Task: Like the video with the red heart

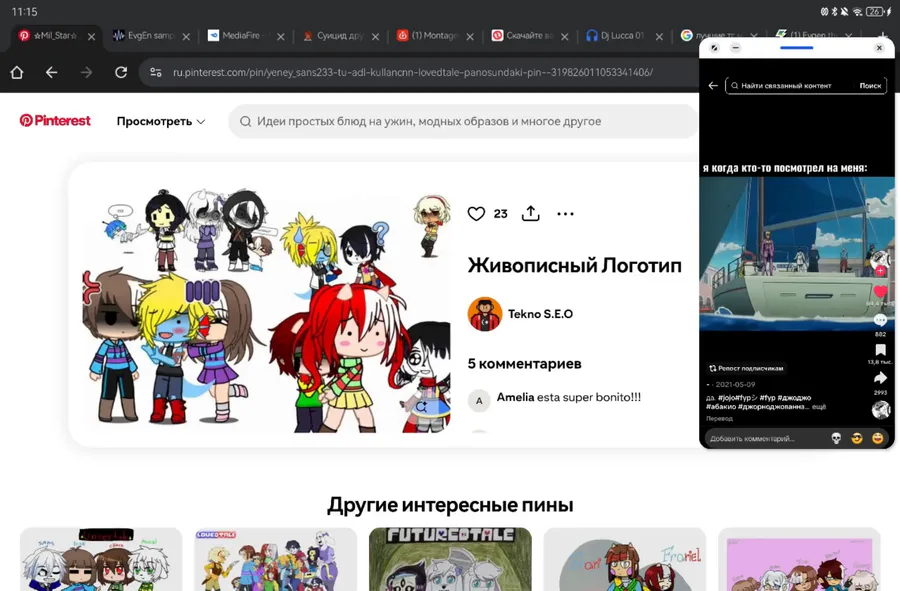Action: [x=880, y=292]
